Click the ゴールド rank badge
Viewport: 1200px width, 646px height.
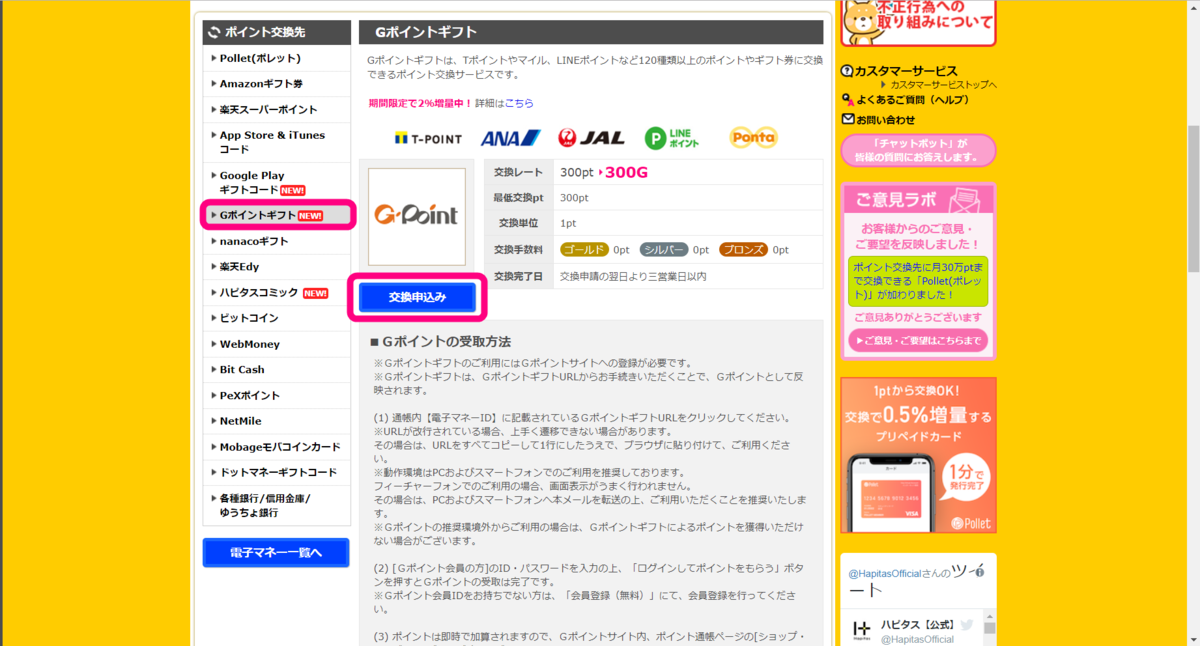[x=583, y=250]
